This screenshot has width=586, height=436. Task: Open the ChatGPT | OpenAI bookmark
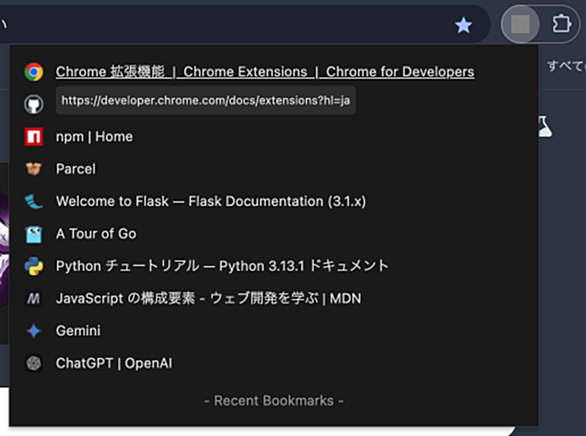(114, 363)
